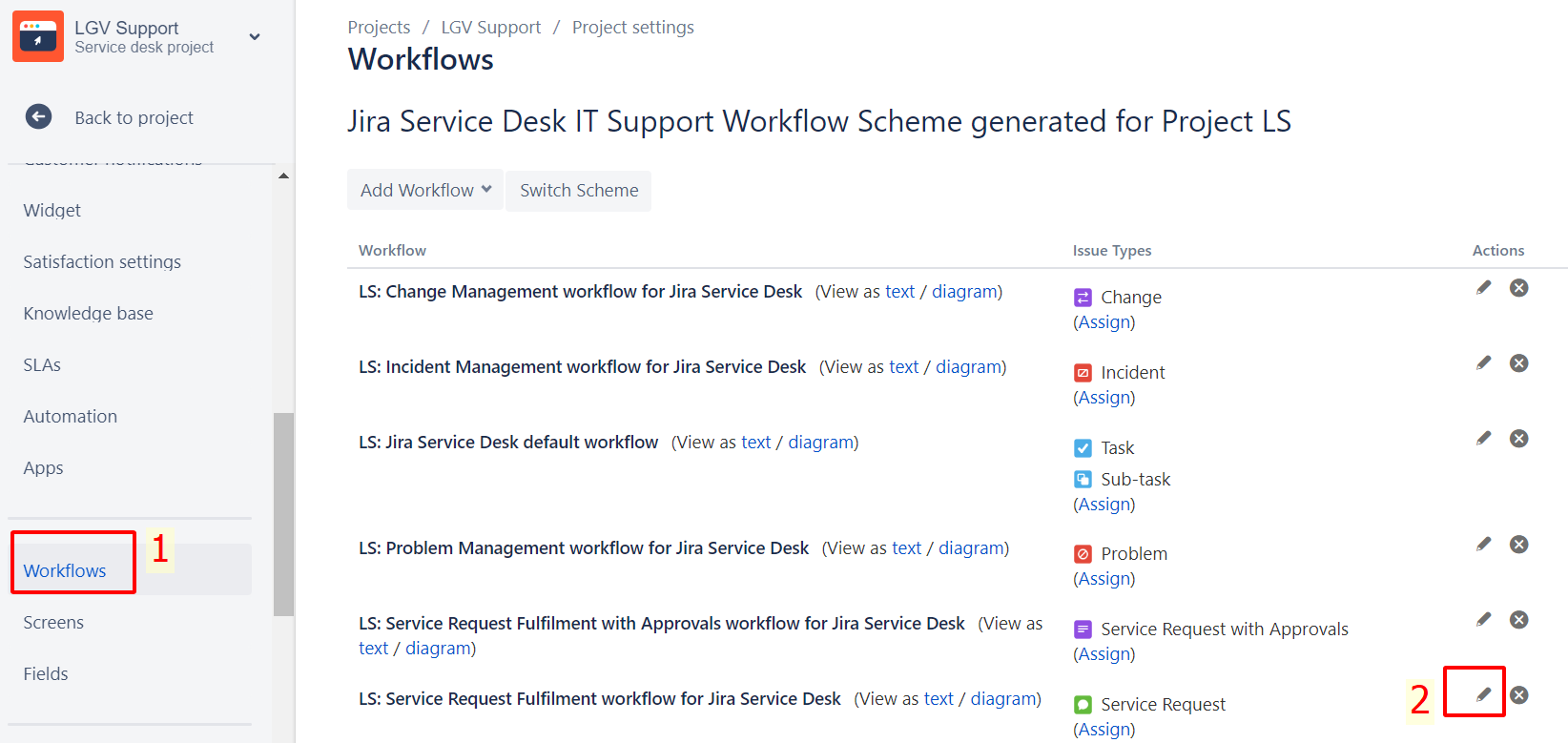Remove the Problem Management workflow
This screenshot has width=1568, height=743.
pos(1518,545)
